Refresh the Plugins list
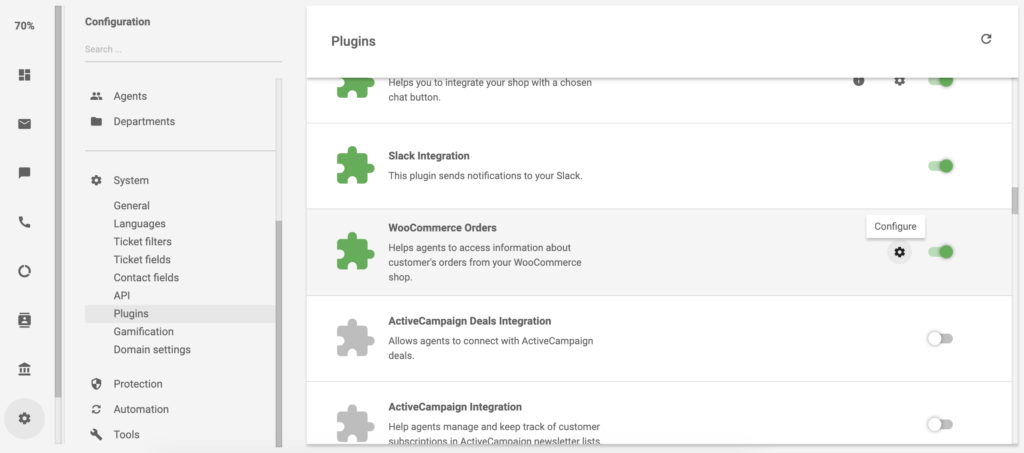Viewport: 1024px width, 453px height. coord(986,39)
